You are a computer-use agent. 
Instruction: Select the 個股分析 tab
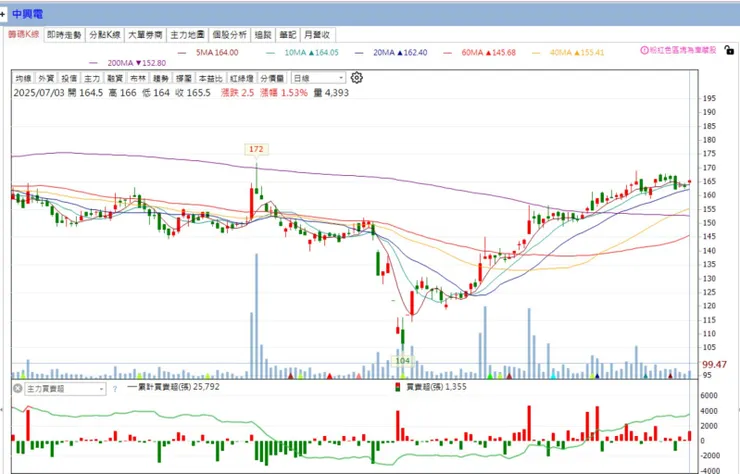pos(229,35)
